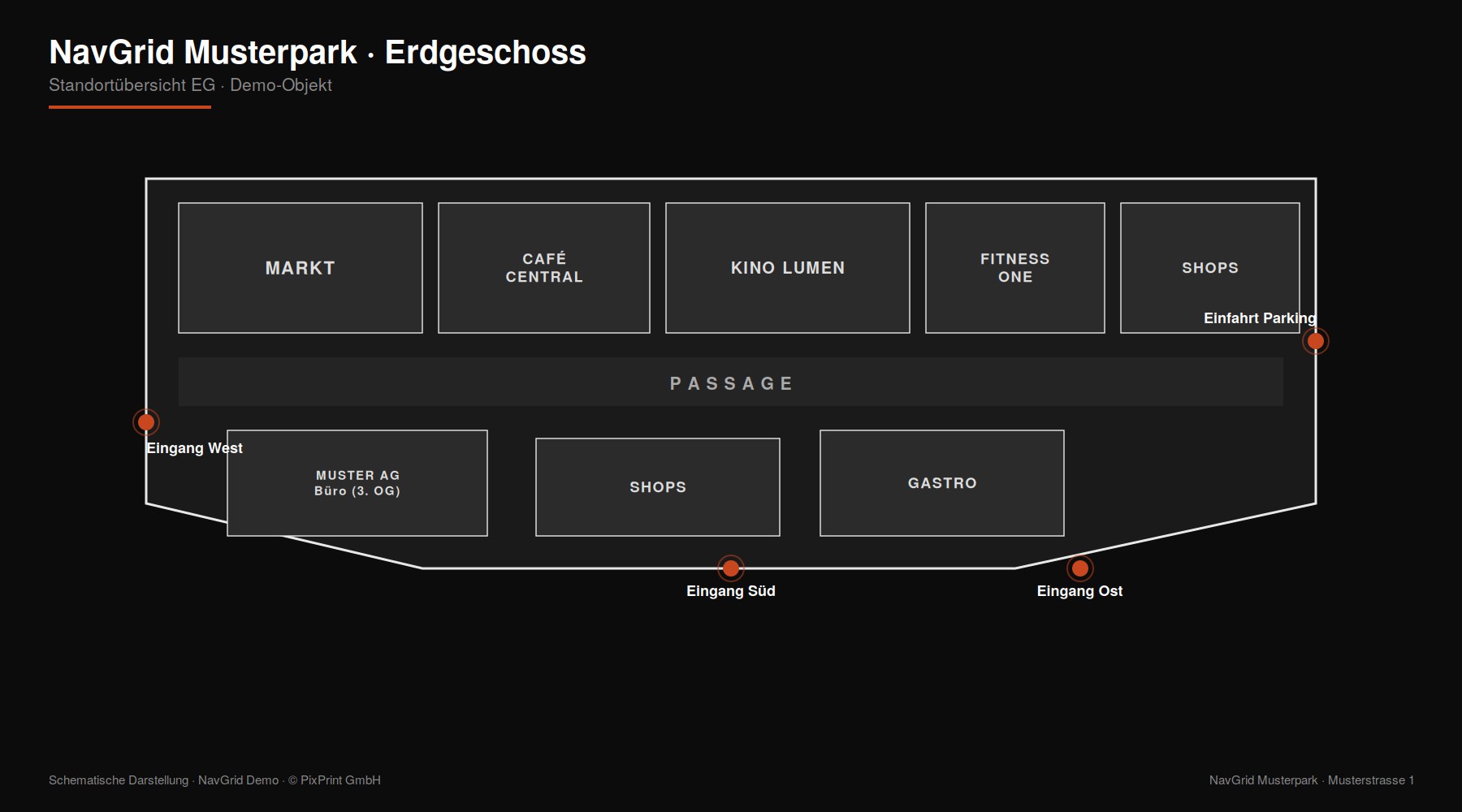Image resolution: width=1462 pixels, height=812 pixels.
Task: Click the Eingang West label
Action: [194, 448]
